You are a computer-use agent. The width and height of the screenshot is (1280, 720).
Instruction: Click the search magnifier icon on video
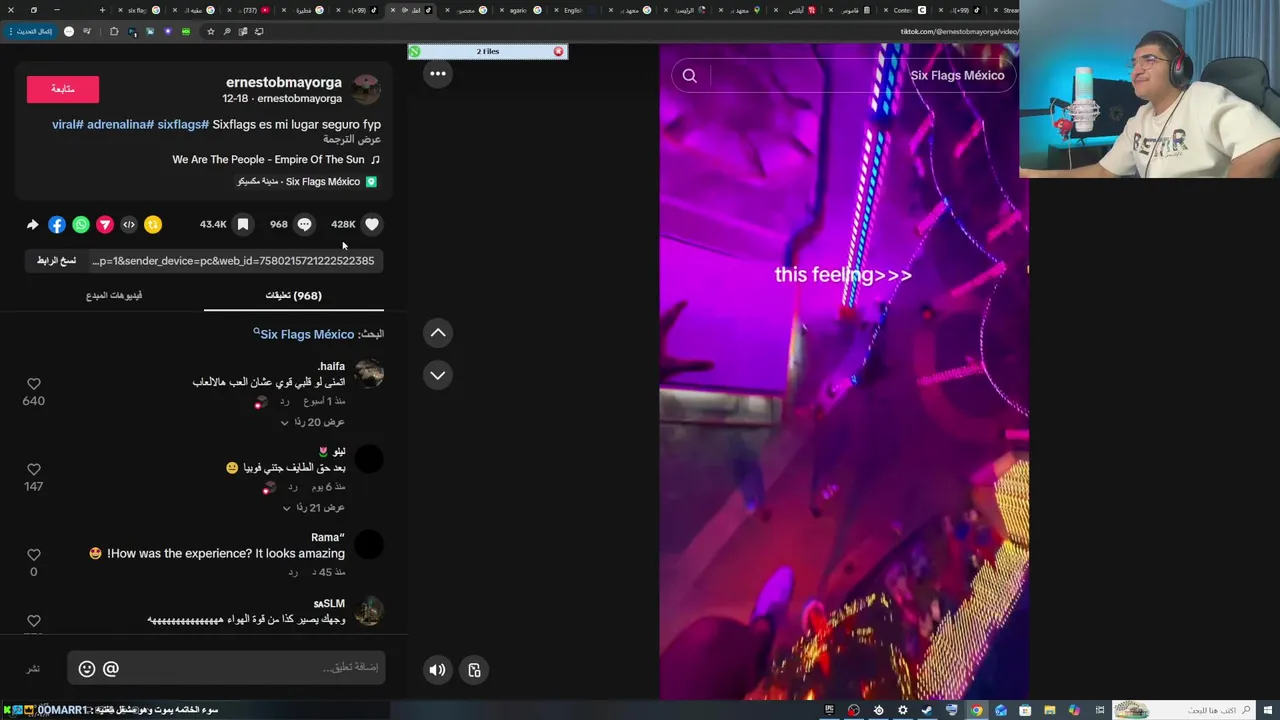(x=690, y=75)
